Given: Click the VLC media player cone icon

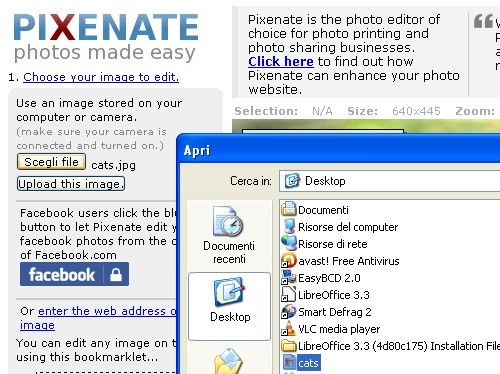Looking at the screenshot, I should [x=289, y=328].
